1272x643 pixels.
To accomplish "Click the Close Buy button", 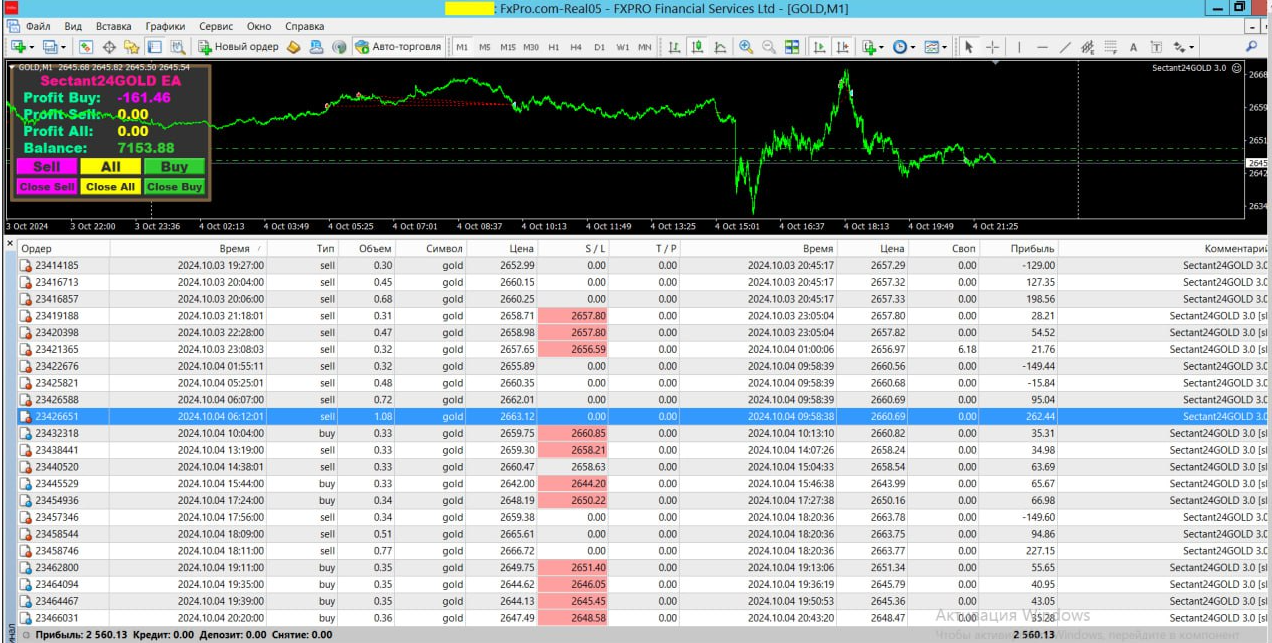I will (x=174, y=186).
